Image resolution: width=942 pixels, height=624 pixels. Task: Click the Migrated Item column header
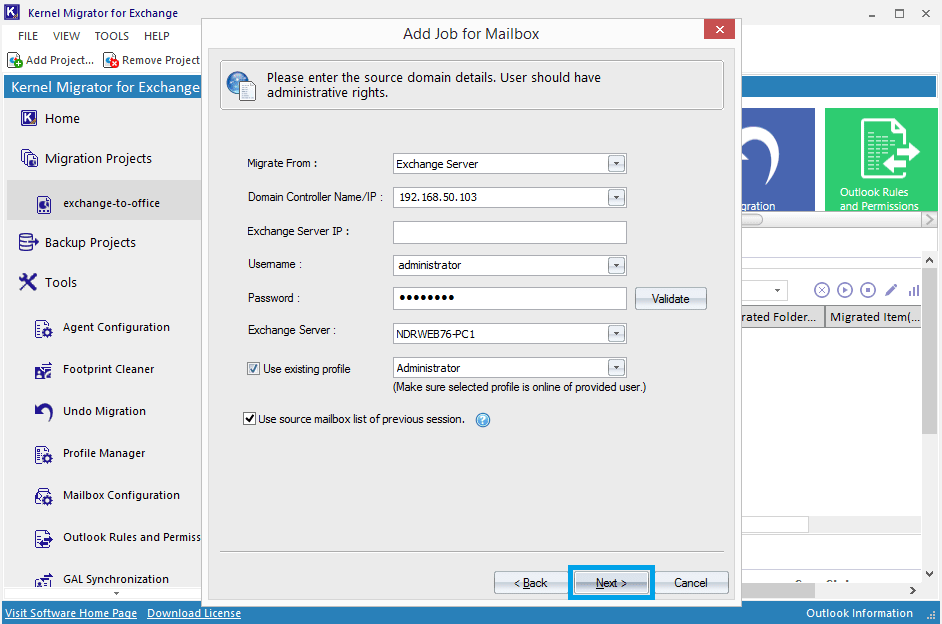point(874,317)
